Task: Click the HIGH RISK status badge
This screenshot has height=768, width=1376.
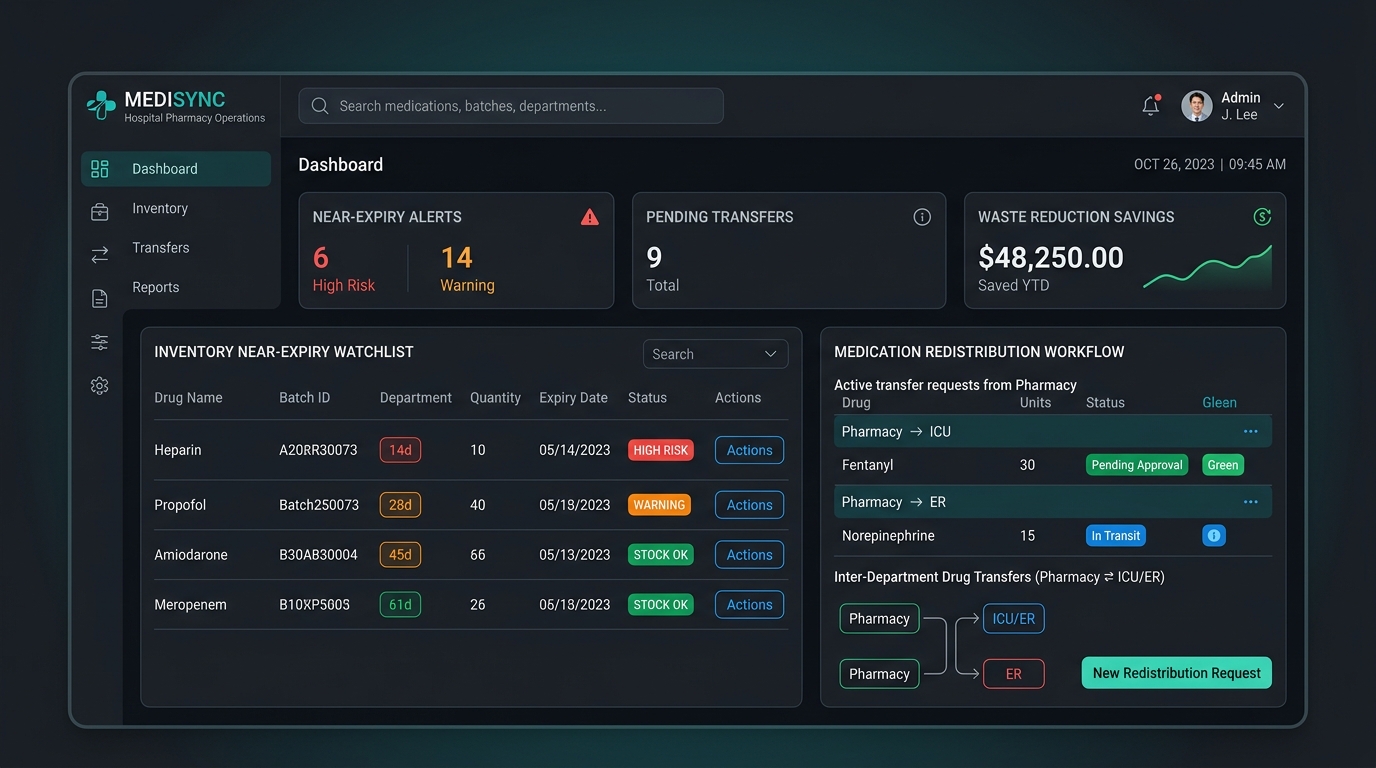Action: click(x=661, y=450)
